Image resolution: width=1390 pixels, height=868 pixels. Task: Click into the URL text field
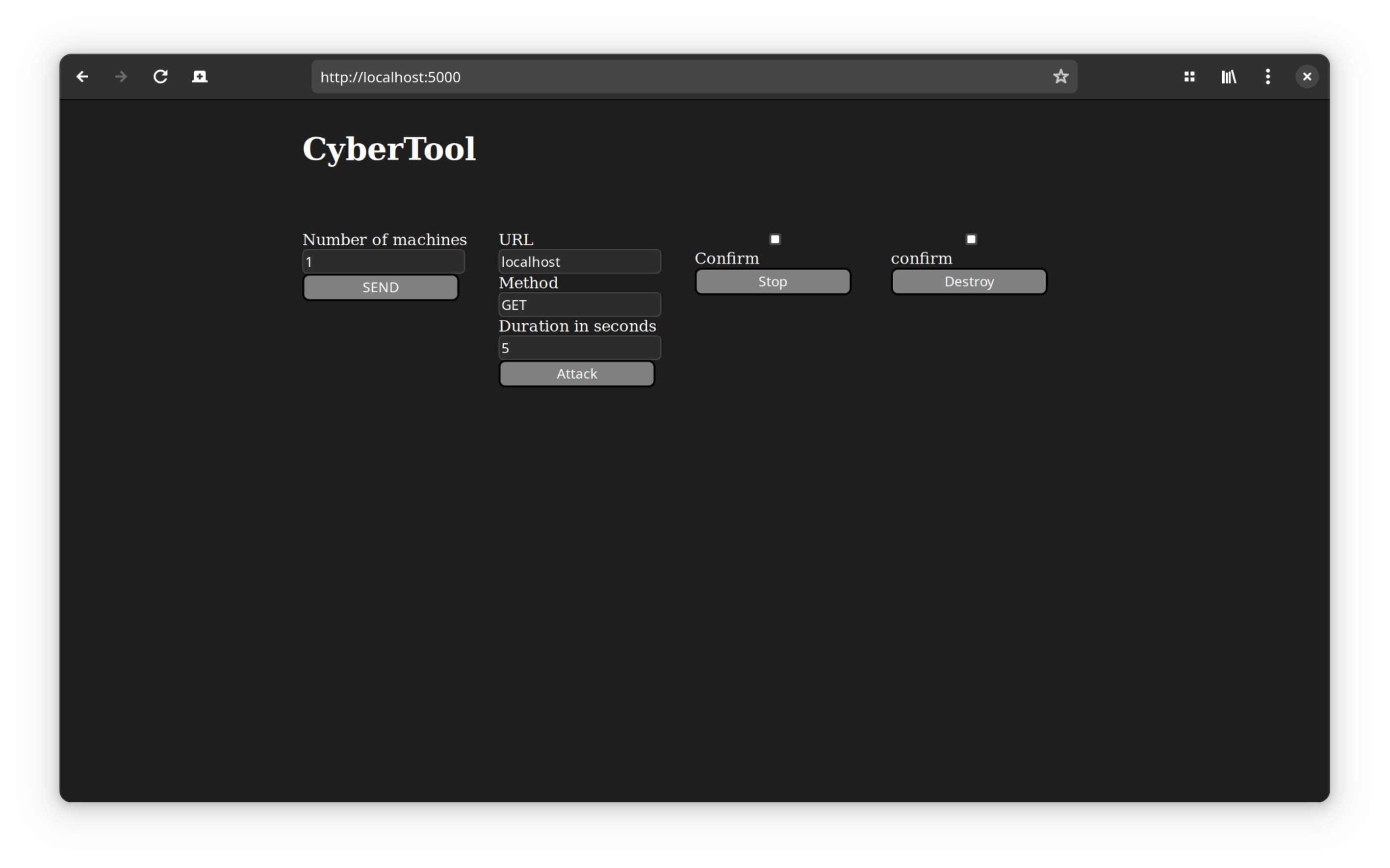(579, 262)
